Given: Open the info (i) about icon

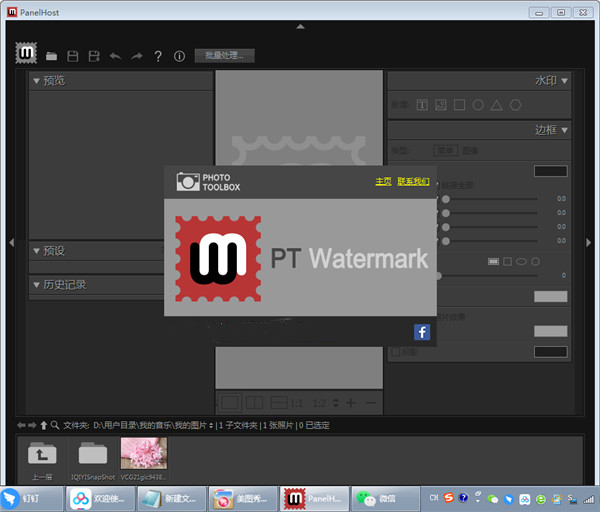Looking at the screenshot, I should 179,56.
